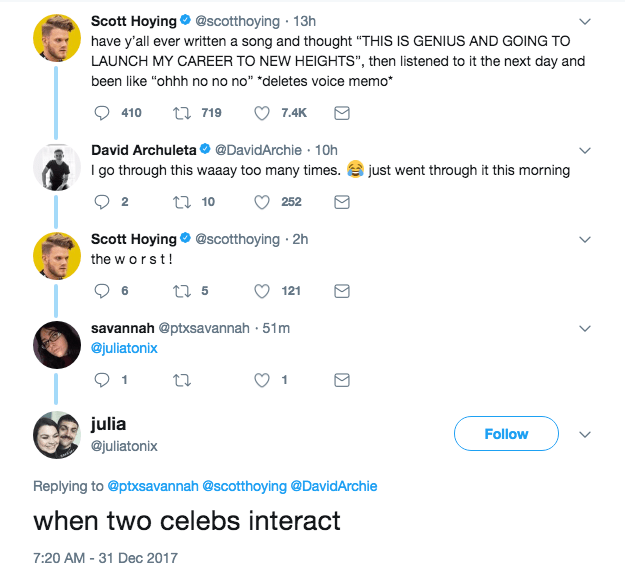Open more options for Scott's first tweet
The image size is (625, 577).
(585, 20)
